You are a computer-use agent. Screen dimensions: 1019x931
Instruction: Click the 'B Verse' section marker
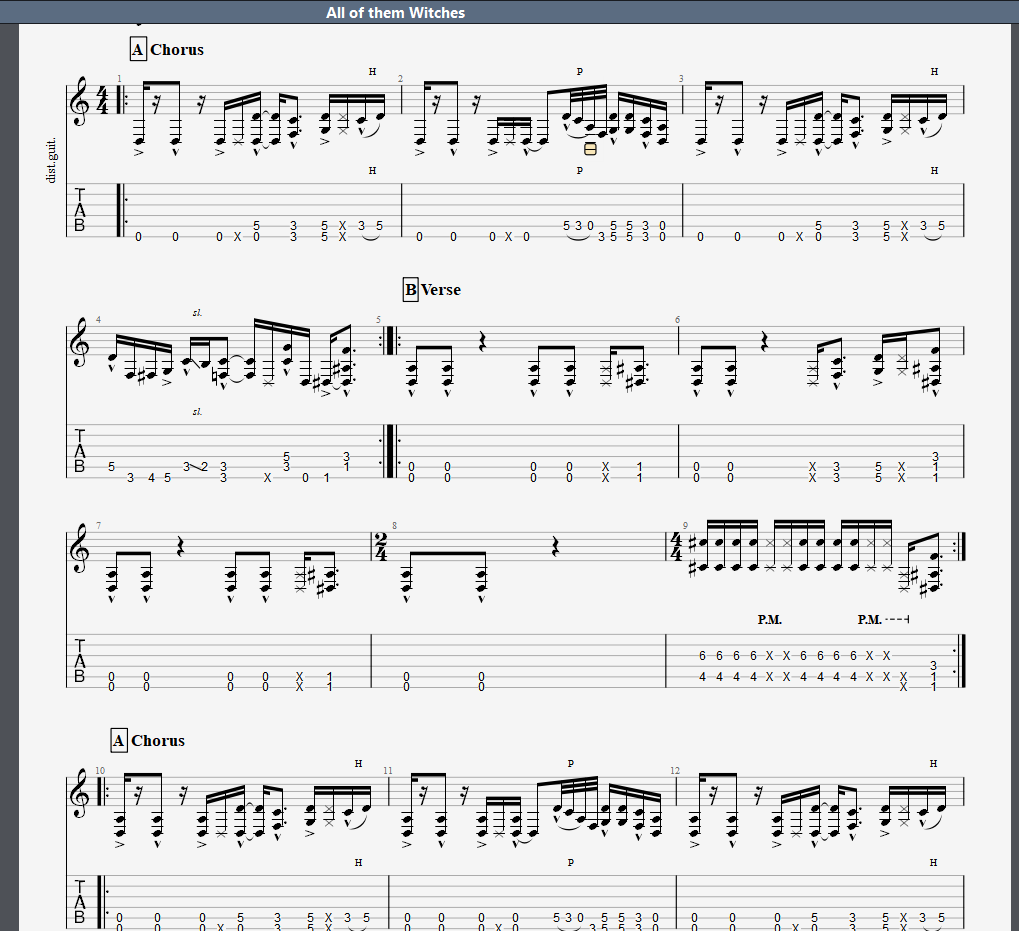click(432, 289)
